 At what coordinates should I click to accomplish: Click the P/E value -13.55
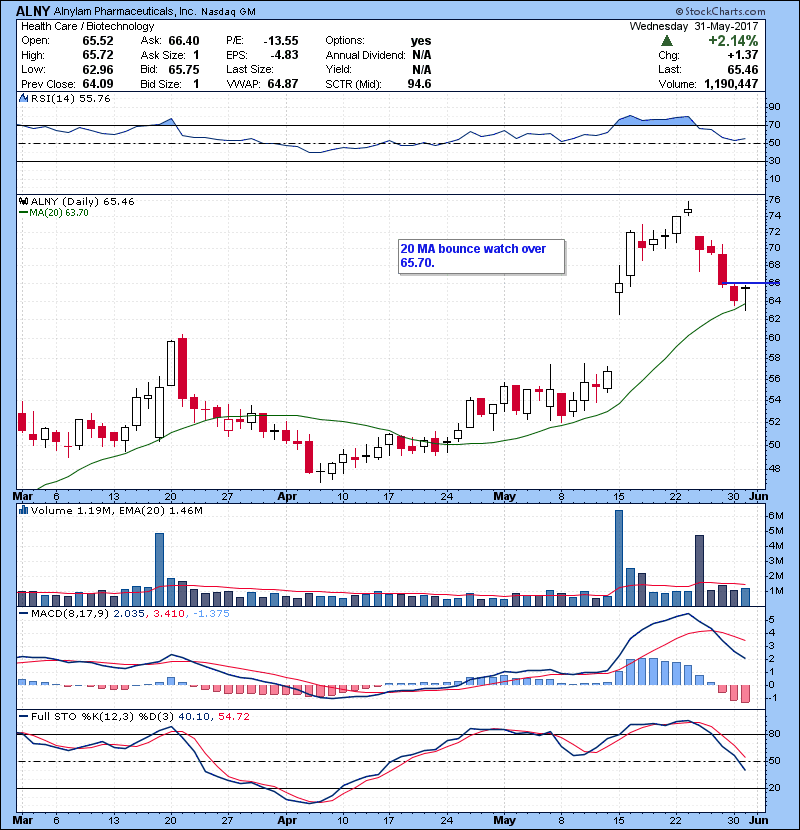[x=281, y=41]
